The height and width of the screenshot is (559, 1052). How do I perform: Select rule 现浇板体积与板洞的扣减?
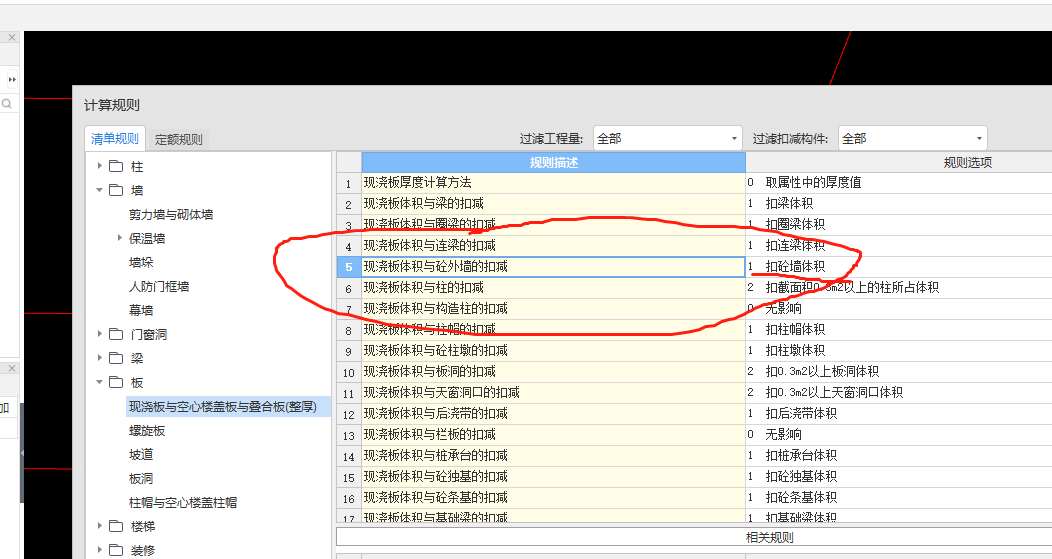[x=554, y=371]
